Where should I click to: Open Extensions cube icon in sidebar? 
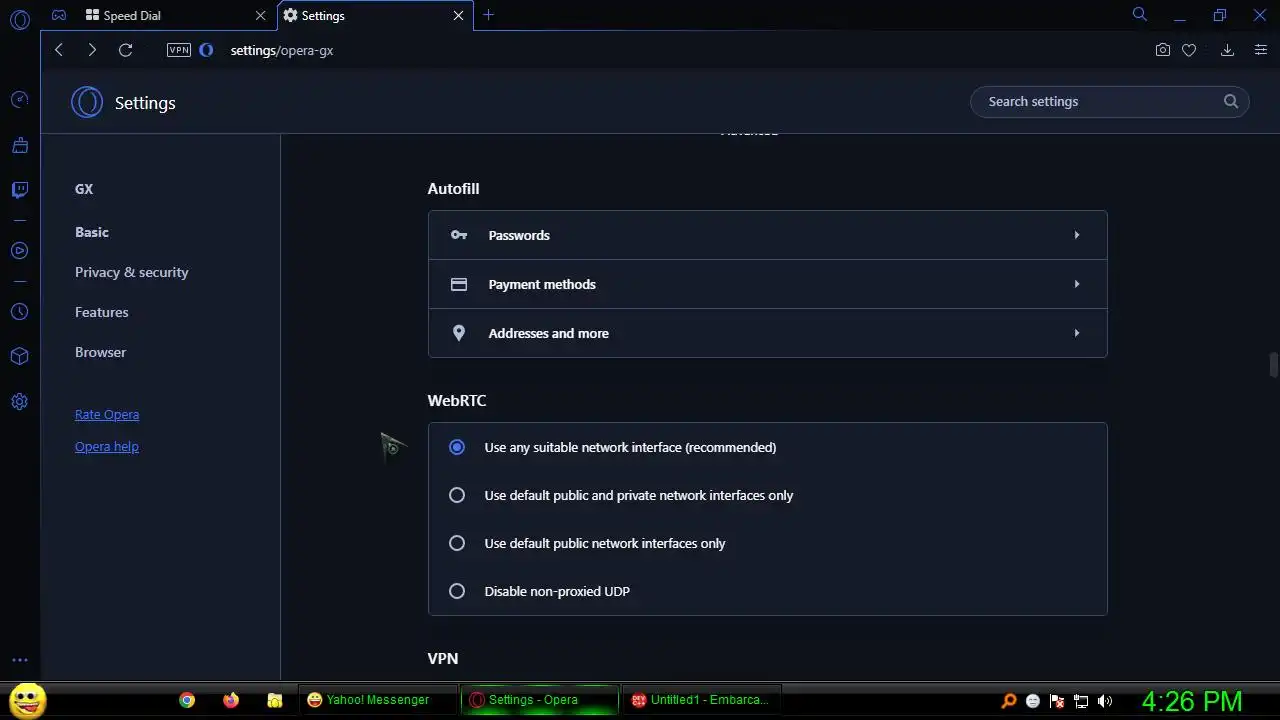[x=19, y=356]
